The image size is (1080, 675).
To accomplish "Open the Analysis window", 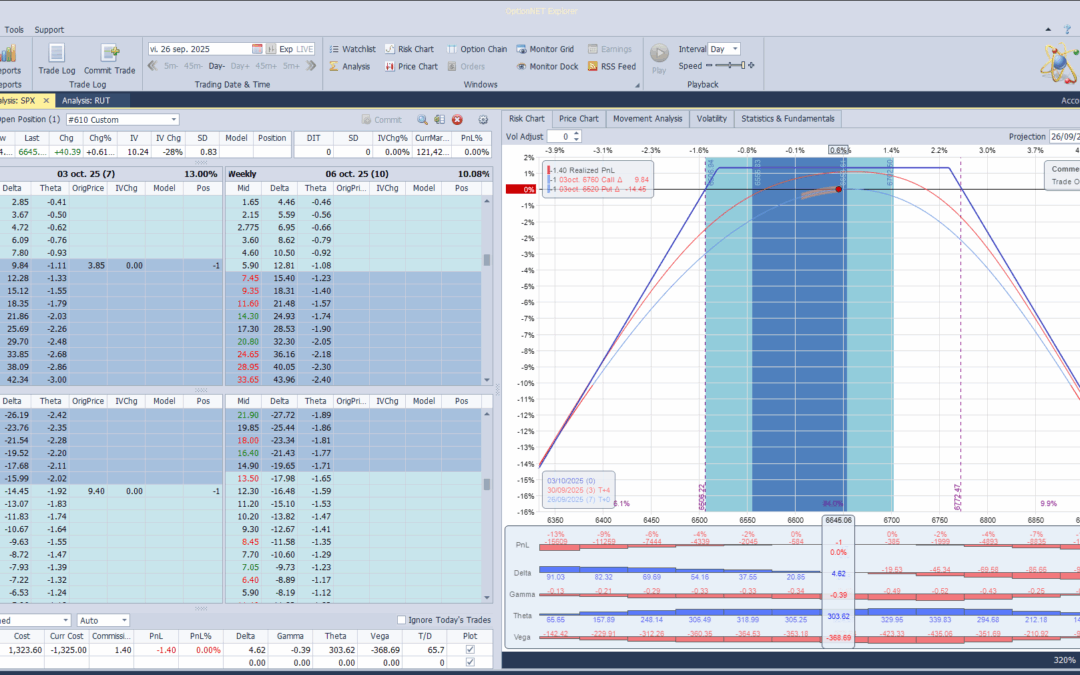I will (349, 66).
